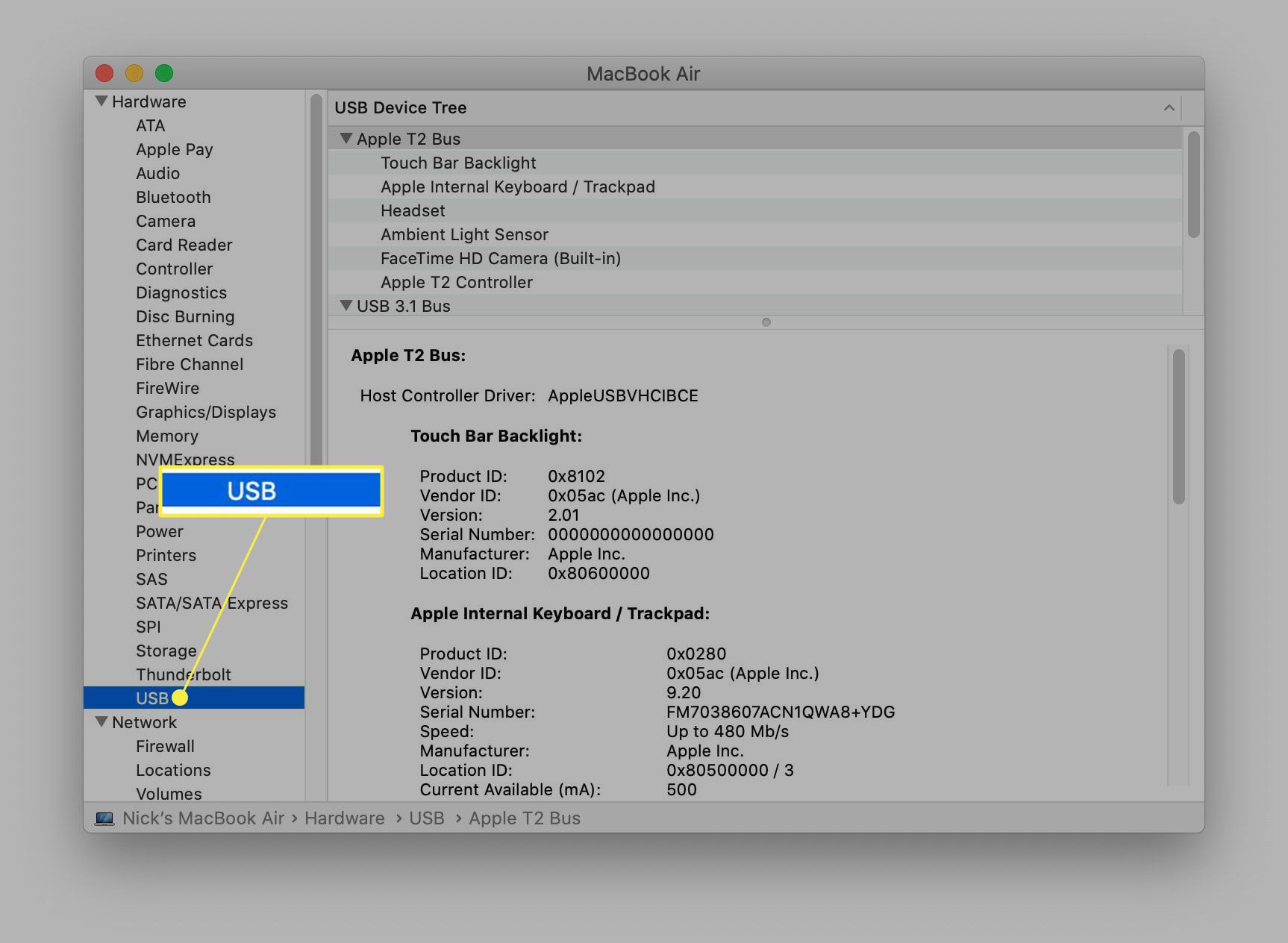Open the Bluetooth hardware category
1288x943 pixels.
(x=173, y=197)
